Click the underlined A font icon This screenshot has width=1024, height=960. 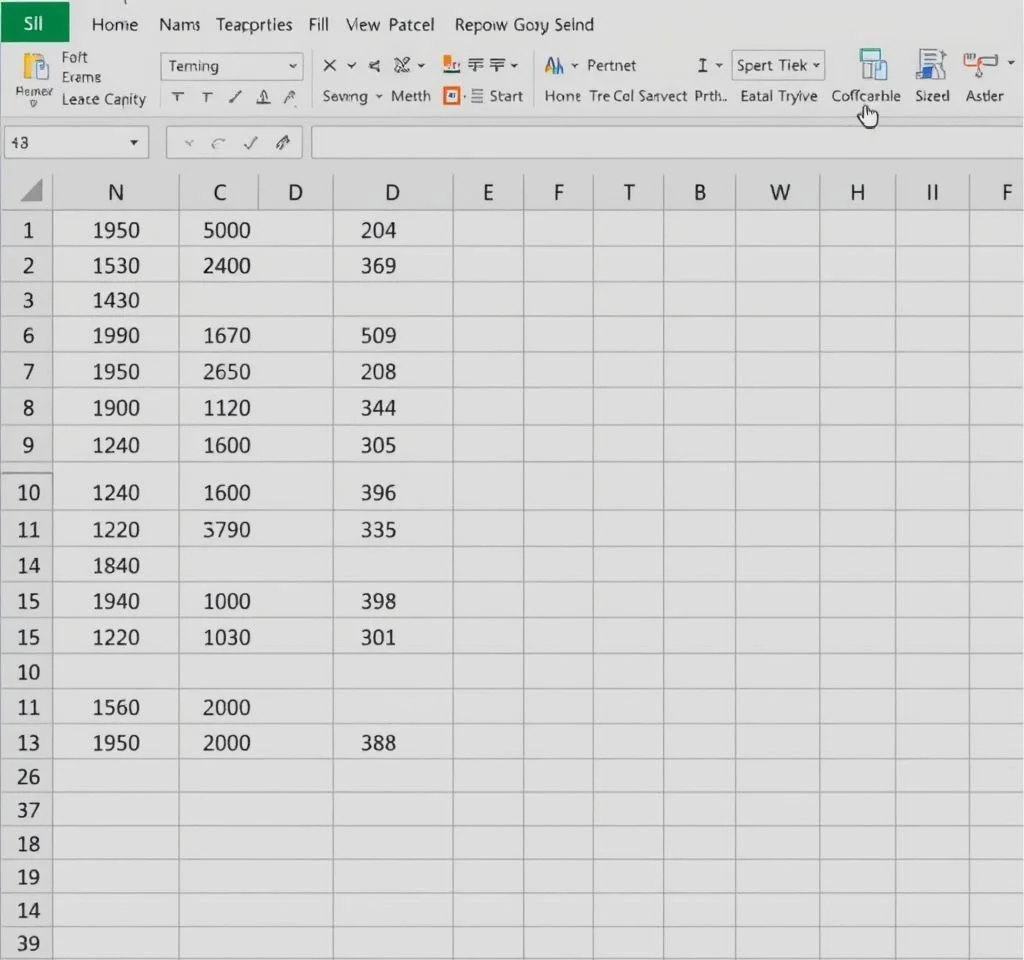click(x=263, y=97)
